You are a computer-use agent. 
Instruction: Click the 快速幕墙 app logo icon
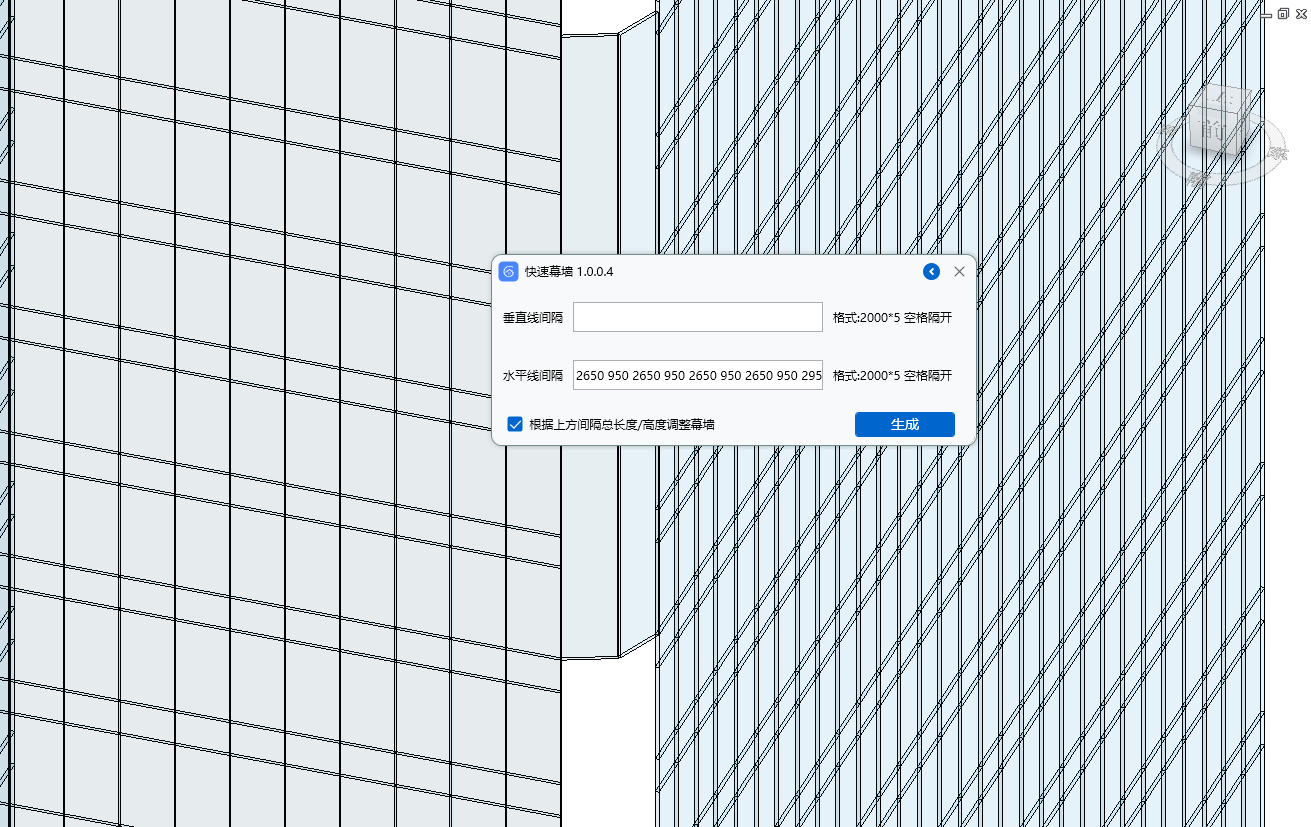coord(509,272)
